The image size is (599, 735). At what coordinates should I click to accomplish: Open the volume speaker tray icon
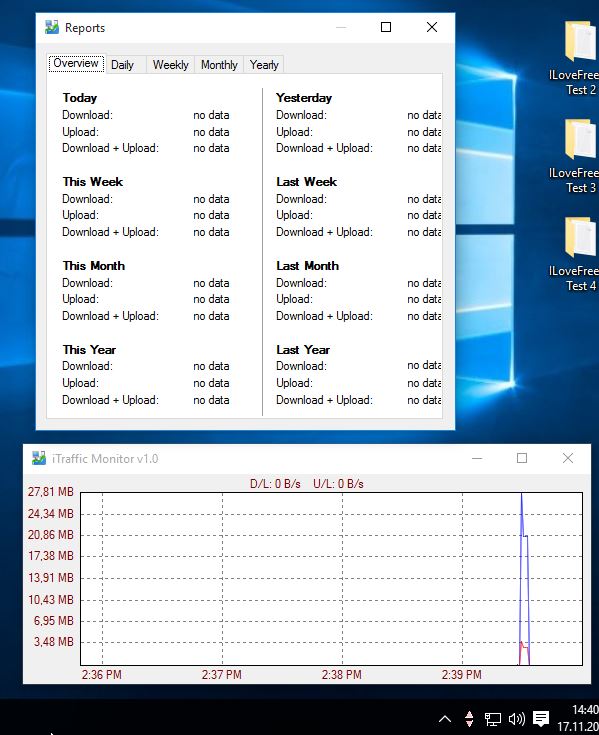[517, 719]
